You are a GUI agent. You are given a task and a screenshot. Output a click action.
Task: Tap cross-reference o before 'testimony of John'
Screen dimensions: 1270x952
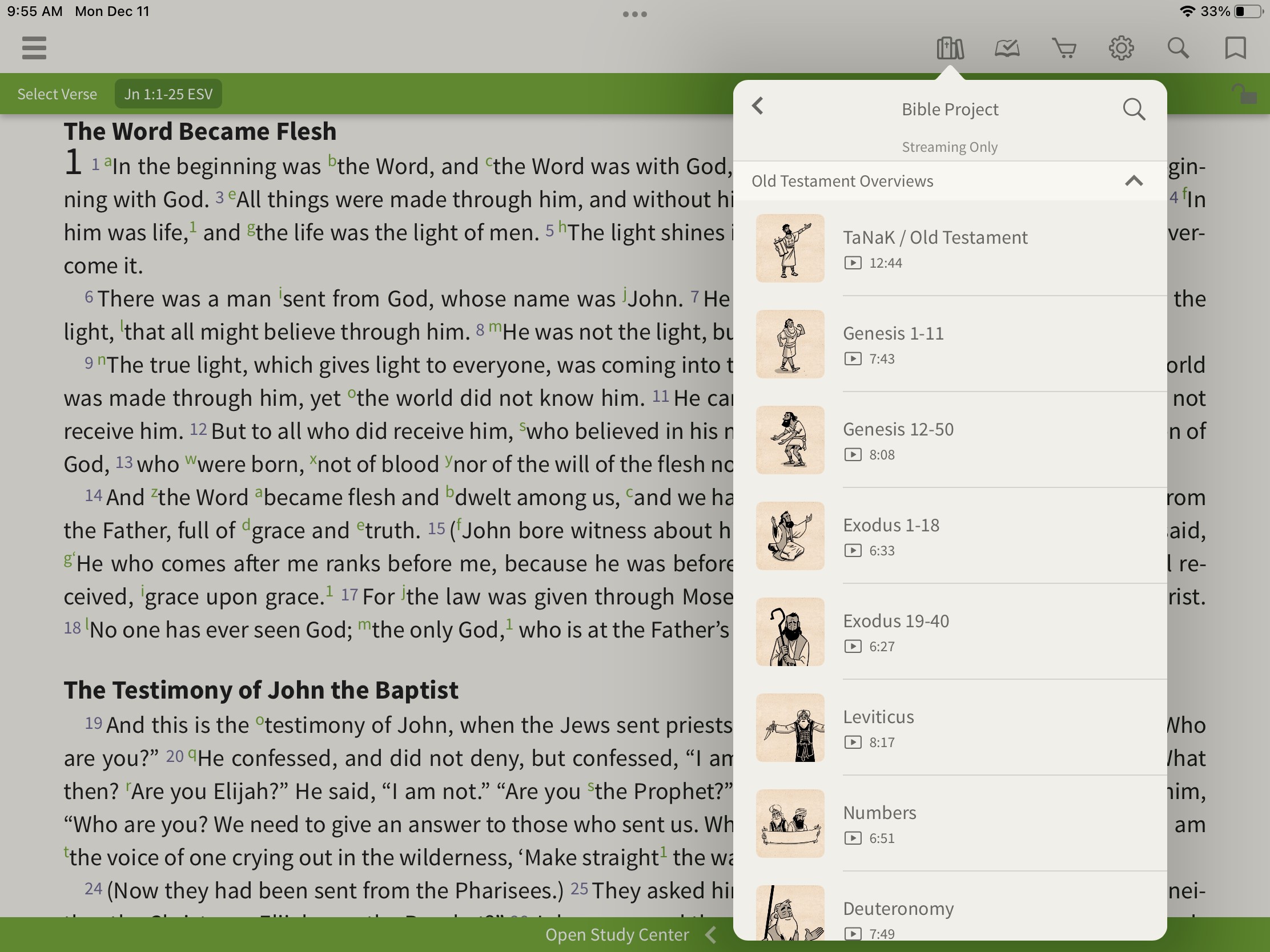click(259, 720)
